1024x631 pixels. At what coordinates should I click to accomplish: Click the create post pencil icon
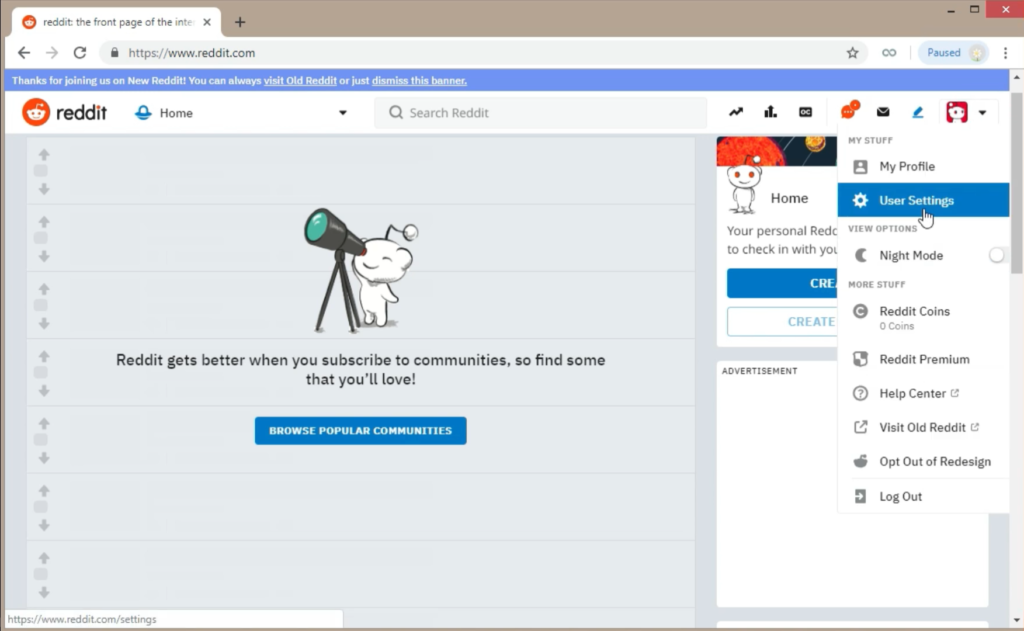pos(918,112)
